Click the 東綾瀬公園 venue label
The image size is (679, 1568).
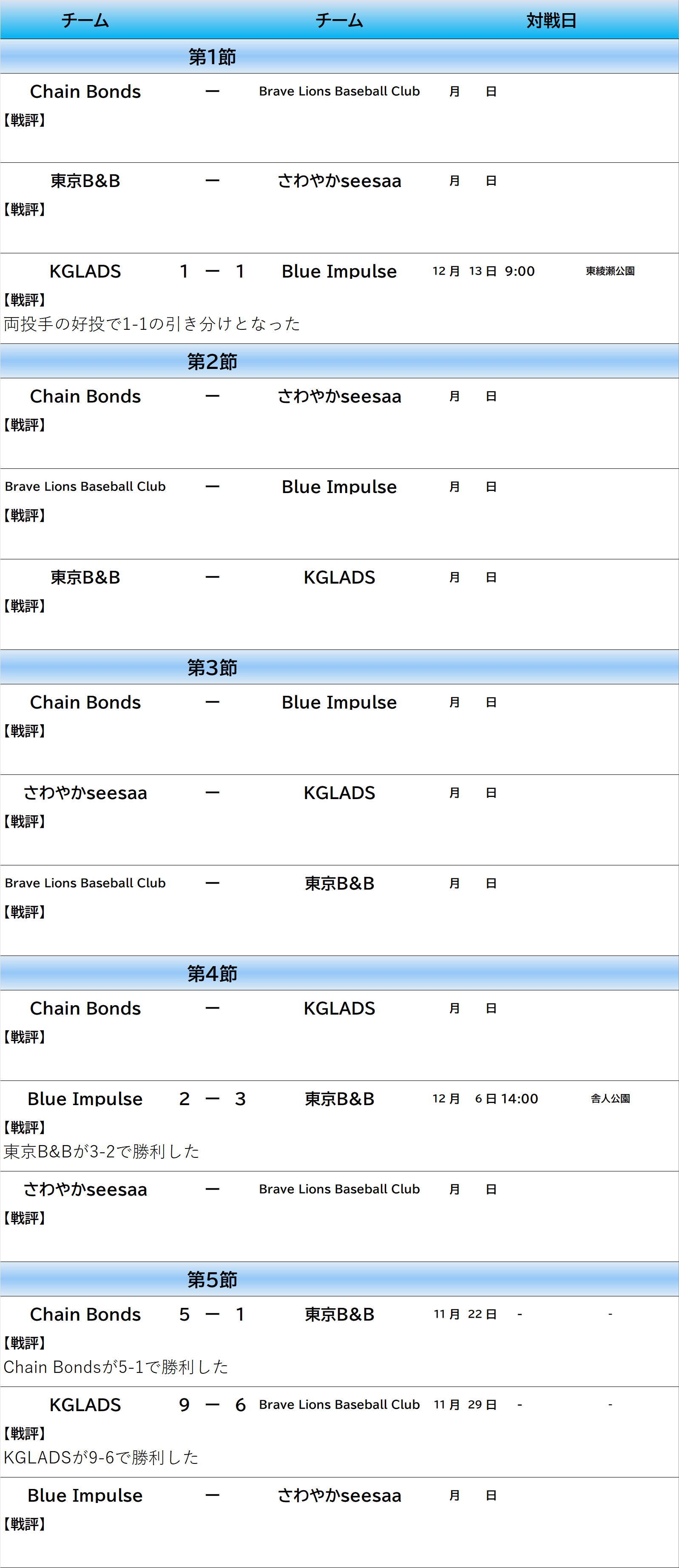tap(610, 272)
